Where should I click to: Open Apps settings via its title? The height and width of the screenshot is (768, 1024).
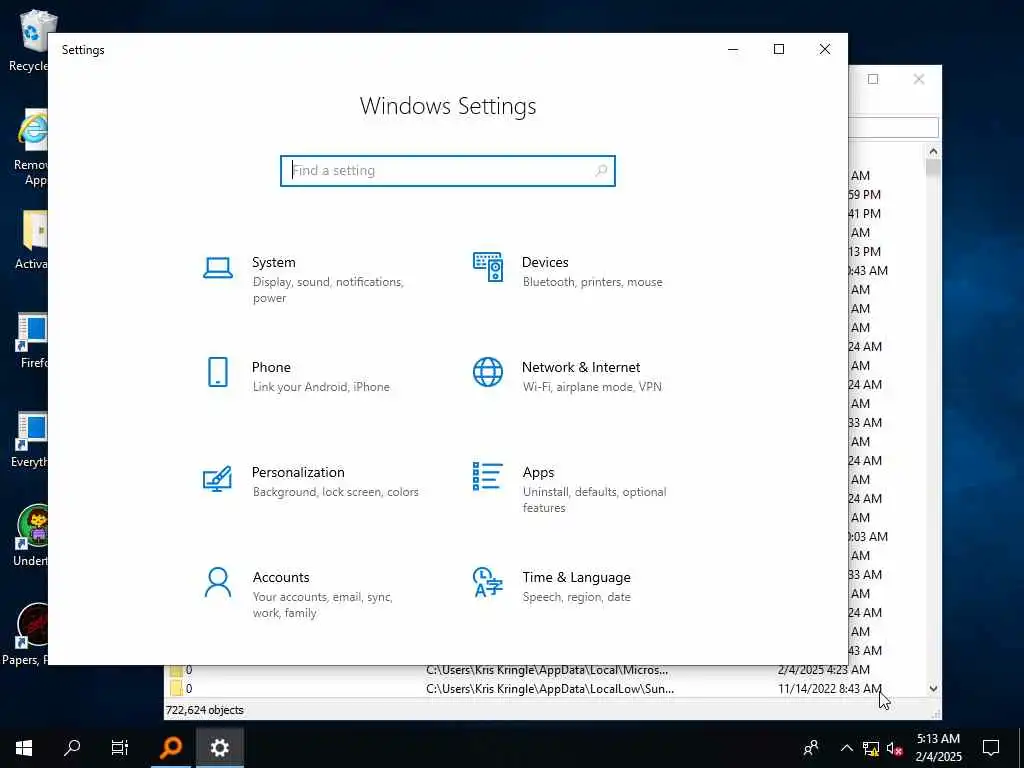(x=538, y=472)
